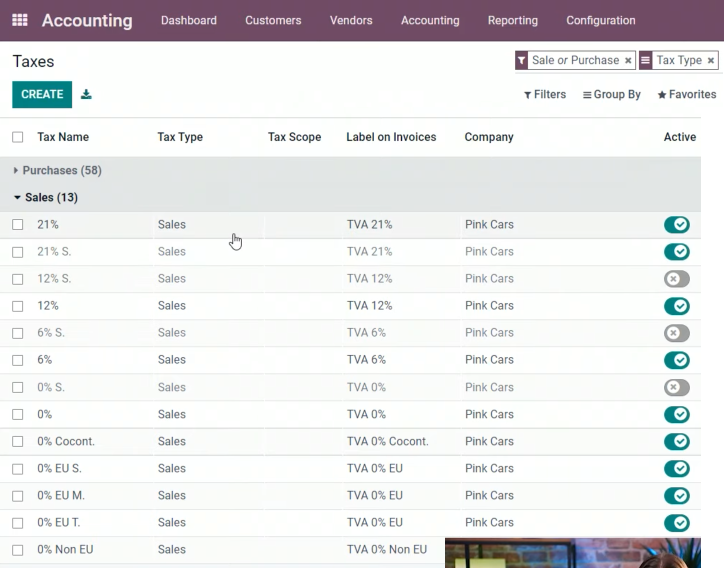Select the 6% S. row checkbox
Viewport: 724px width, 568px height.
click(x=18, y=333)
